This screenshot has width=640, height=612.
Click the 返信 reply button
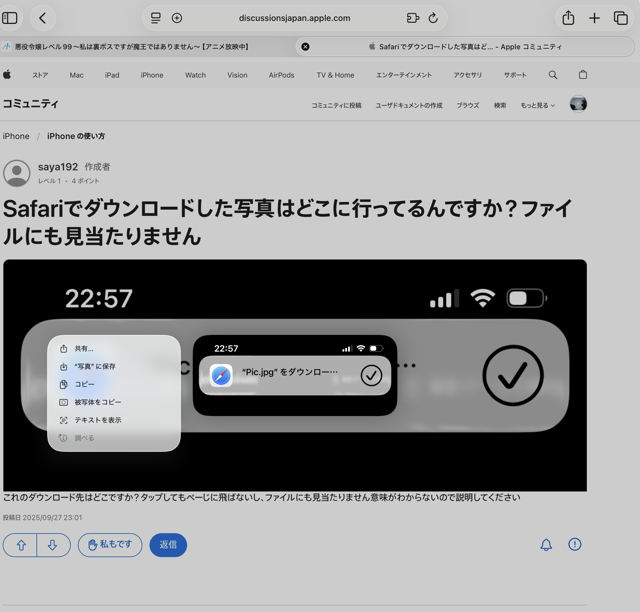[168, 545]
